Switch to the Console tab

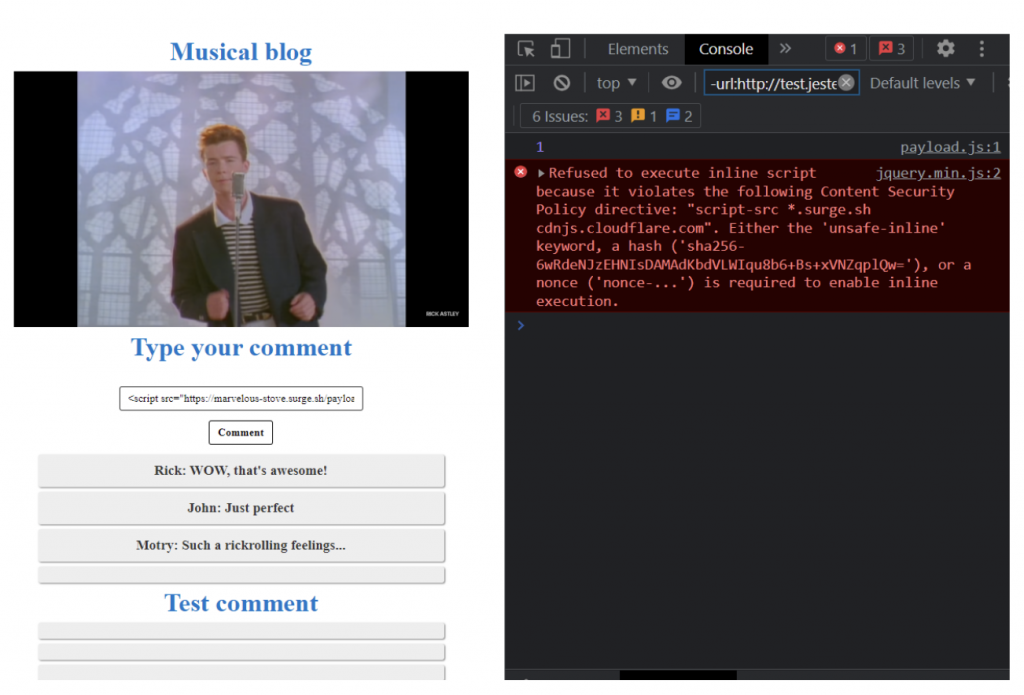[726, 49]
